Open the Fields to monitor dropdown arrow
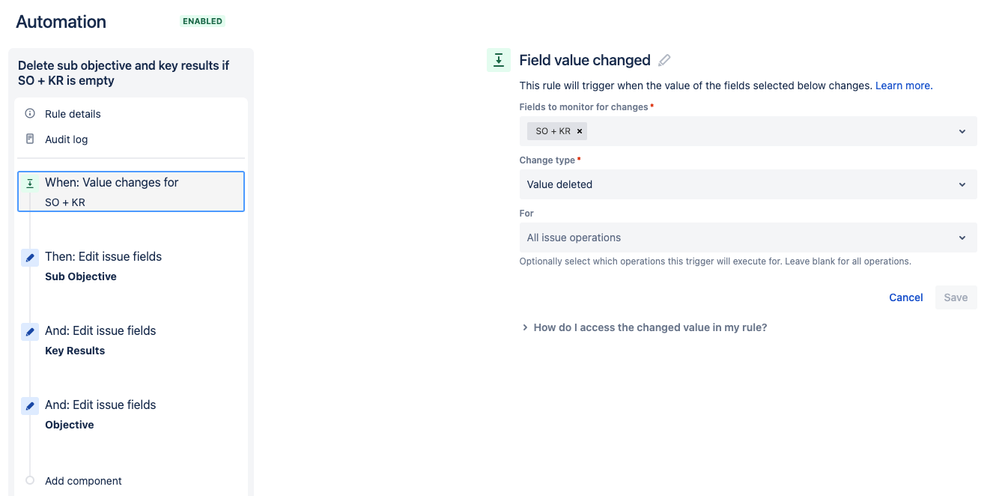 pos(961,131)
